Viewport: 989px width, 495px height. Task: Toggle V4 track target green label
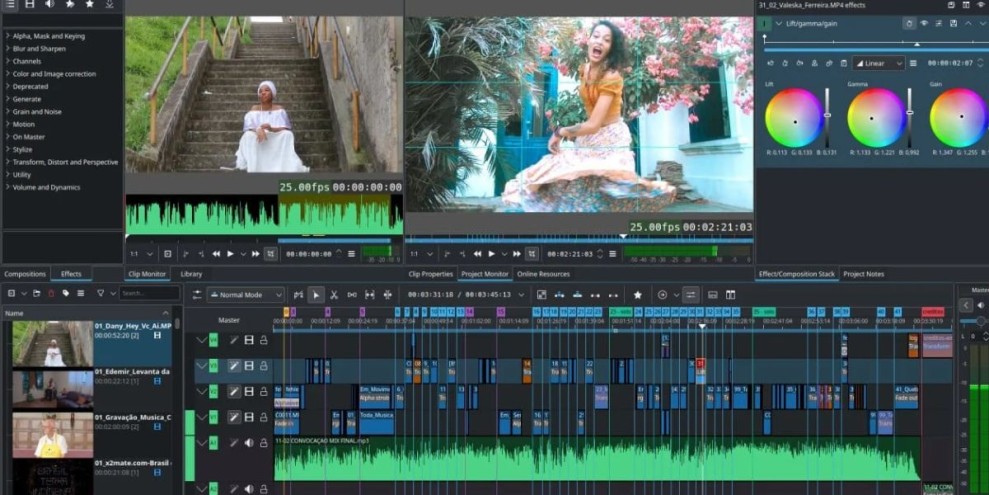213,341
